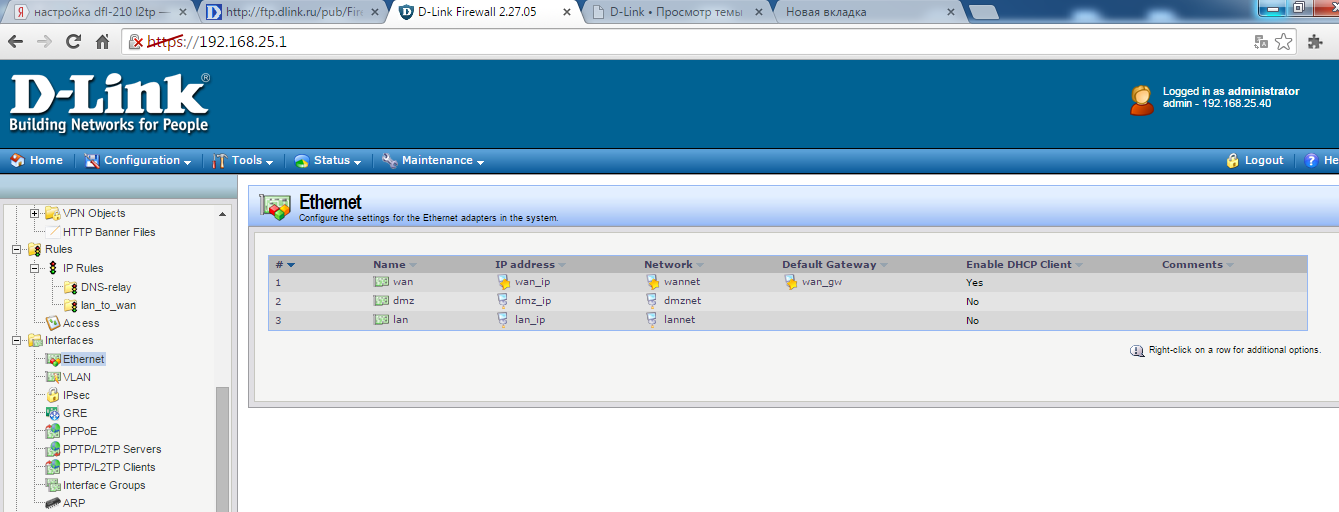Click the wannet network object icon
This screenshot has height=512, width=1339.
pyautogui.click(x=653, y=282)
